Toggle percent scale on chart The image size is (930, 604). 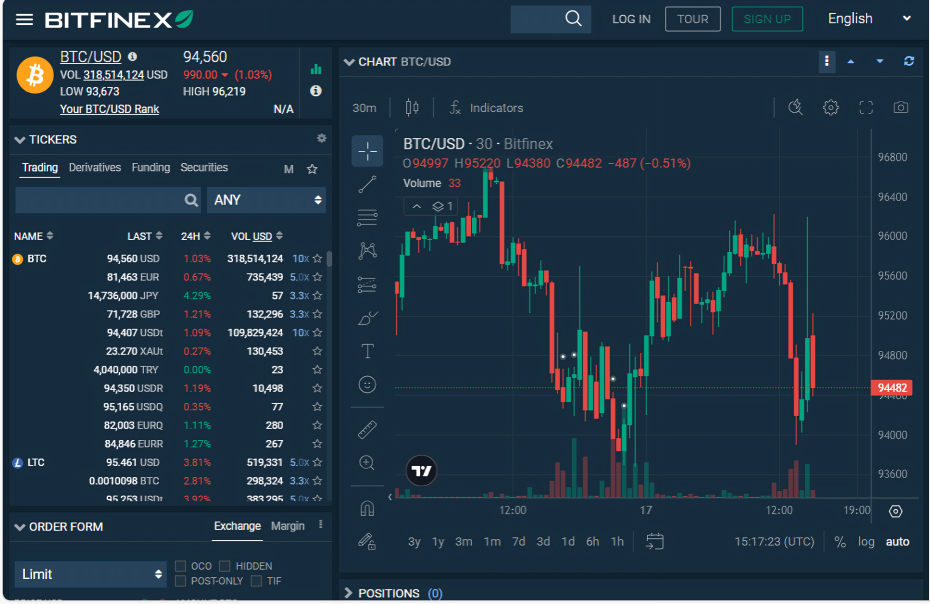click(840, 542)
